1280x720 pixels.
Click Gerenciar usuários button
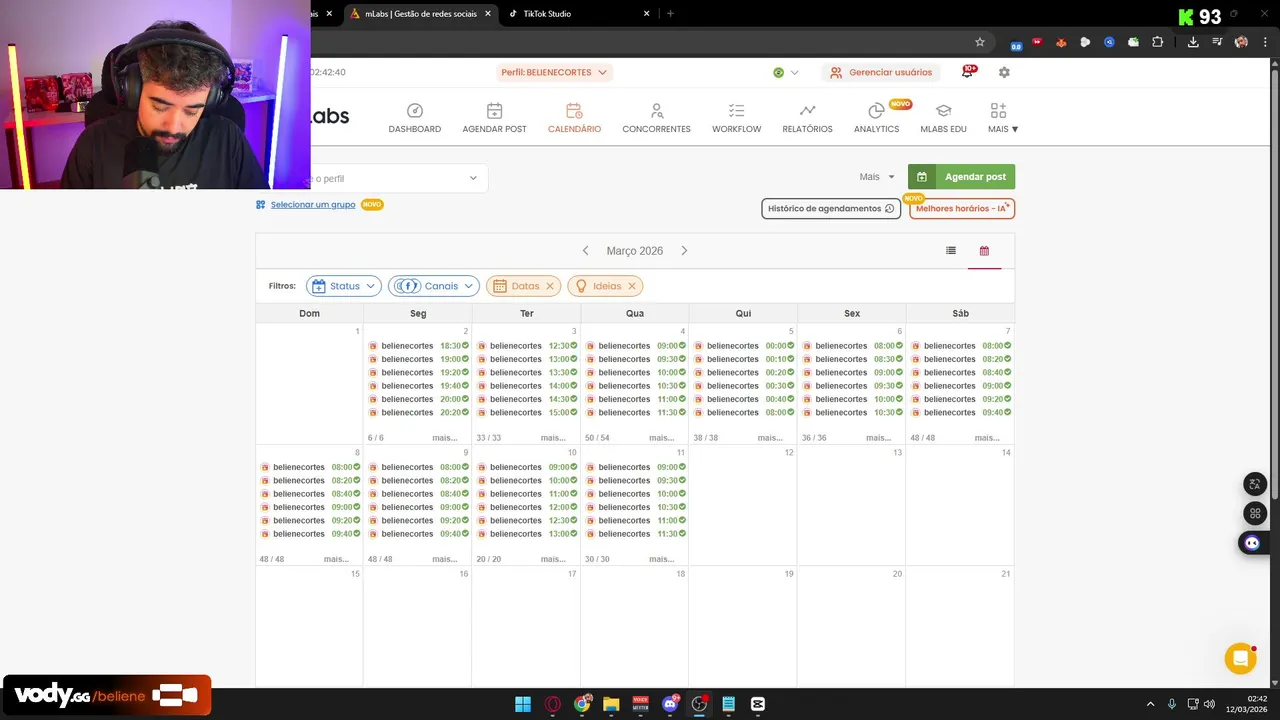pyautogui.click(x=881, y=72)
